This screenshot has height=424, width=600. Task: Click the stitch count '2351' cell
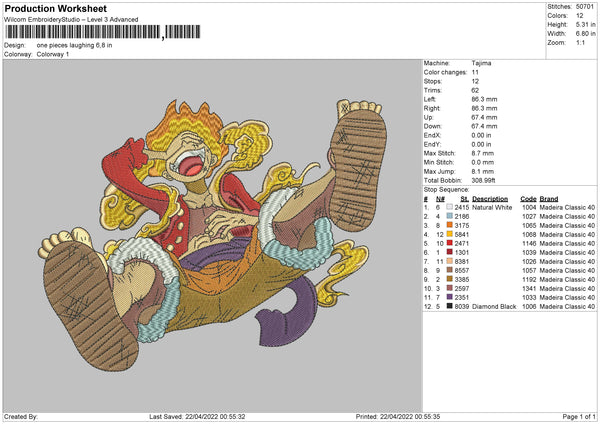coord(462,297)
